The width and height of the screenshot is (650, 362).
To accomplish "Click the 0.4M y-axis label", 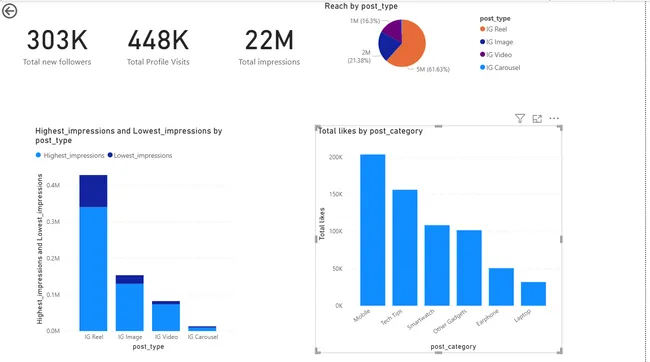I will pos(53,185).
